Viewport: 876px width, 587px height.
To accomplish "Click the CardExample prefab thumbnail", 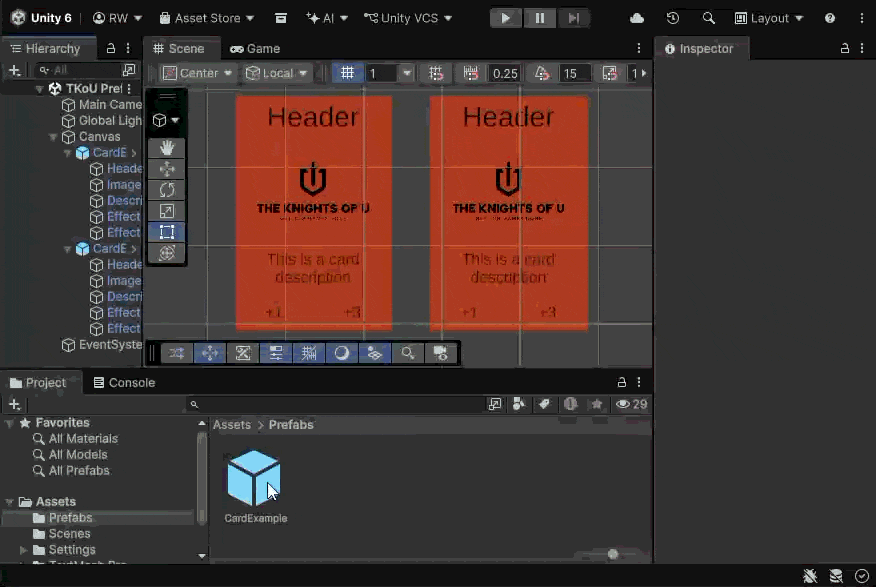I will pos(254,478).
